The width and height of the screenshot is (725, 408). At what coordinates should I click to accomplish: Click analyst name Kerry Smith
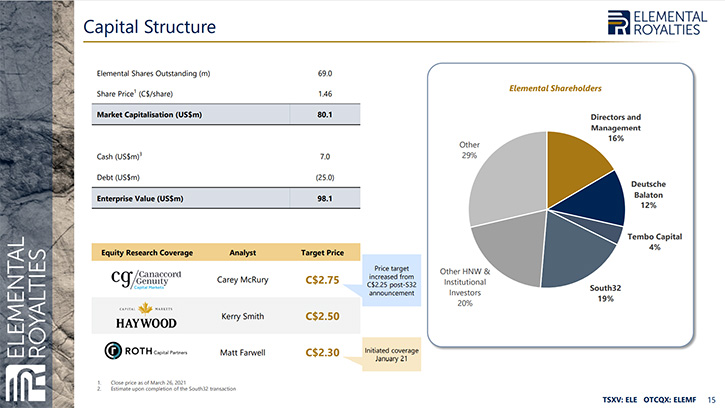click(x=243, y=316)
